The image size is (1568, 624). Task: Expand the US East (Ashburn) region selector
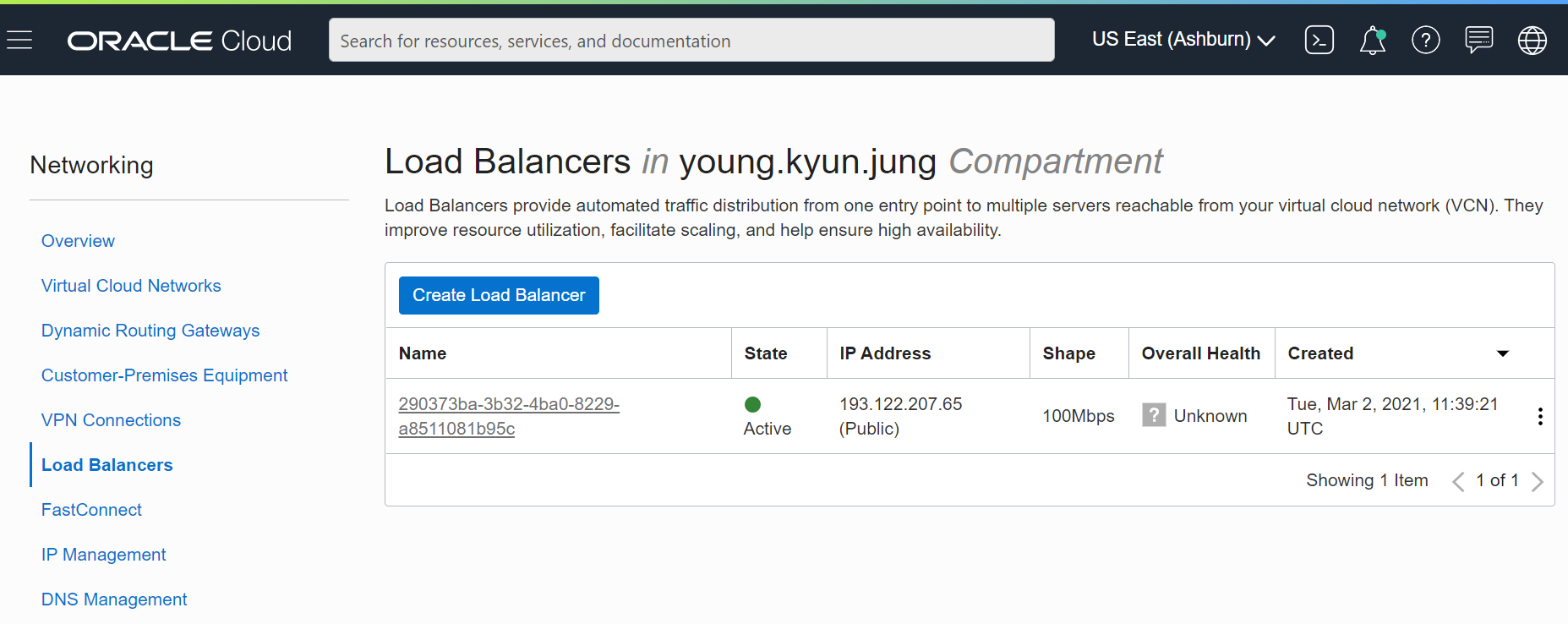click(x=1183, y=40)
